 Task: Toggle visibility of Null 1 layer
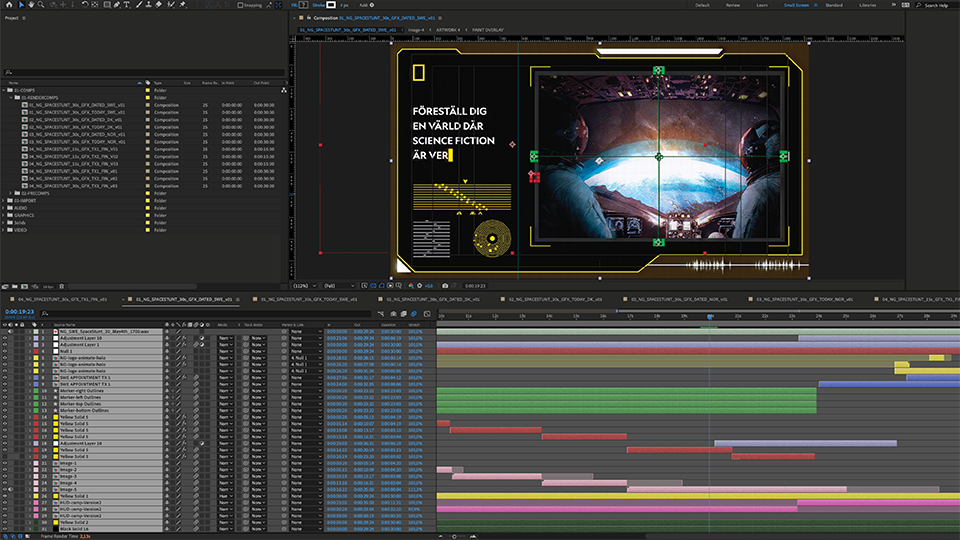[x=5, y=351]
